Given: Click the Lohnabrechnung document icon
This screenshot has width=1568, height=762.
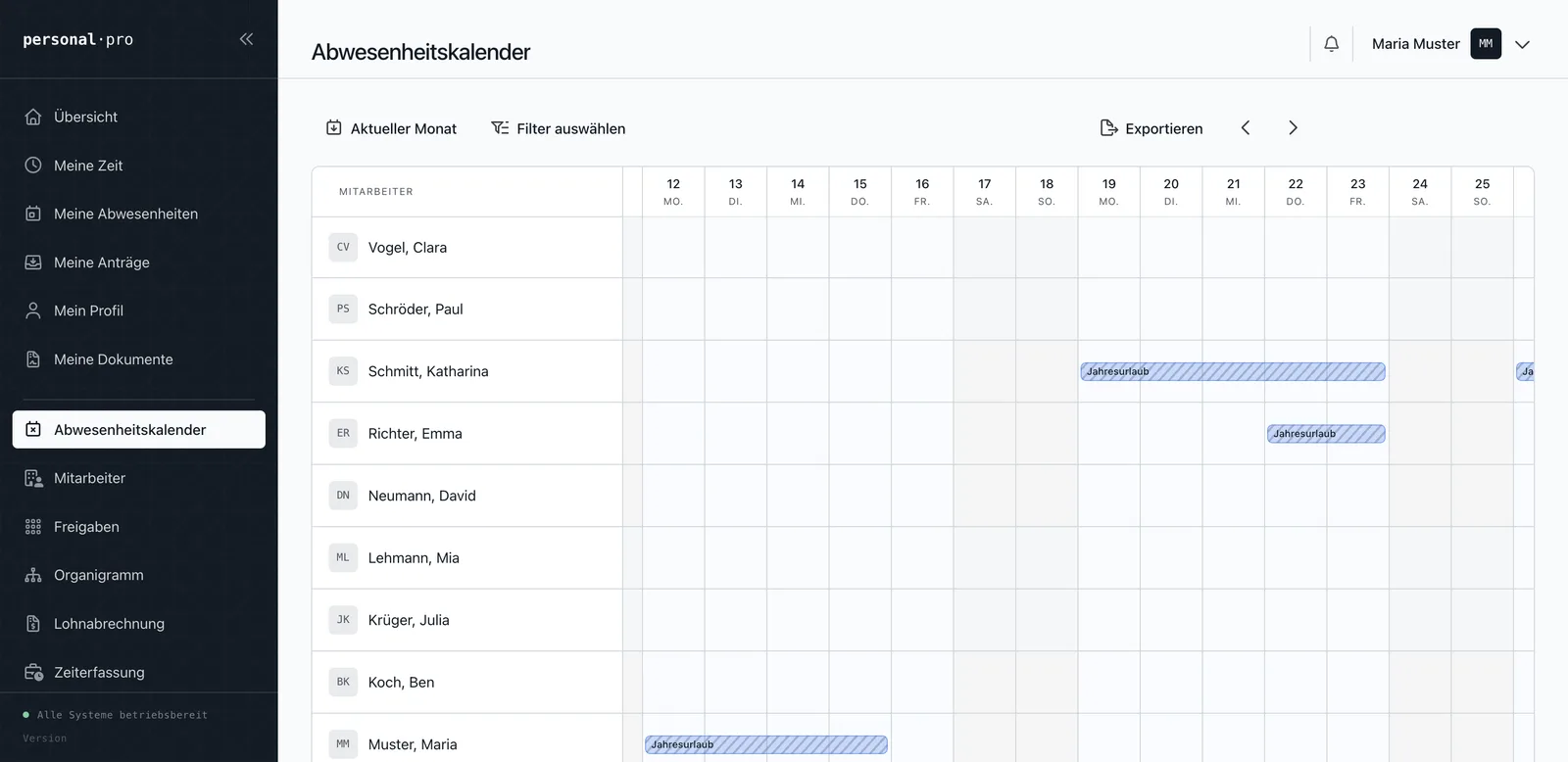Looking at the screenshot, I should coord(33,624).
